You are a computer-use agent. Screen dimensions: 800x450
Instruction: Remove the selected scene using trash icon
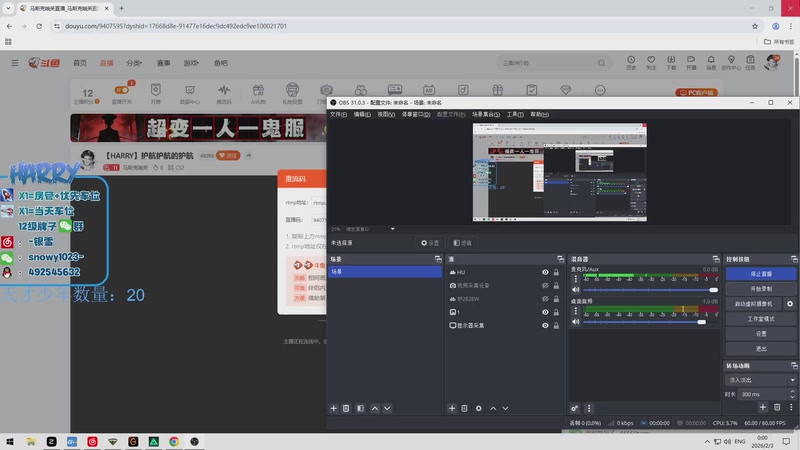346,408
